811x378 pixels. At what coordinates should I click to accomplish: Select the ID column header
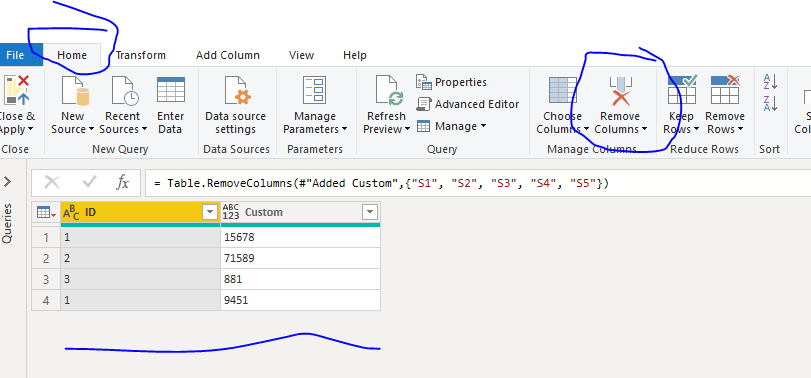[x=140, y=213]
